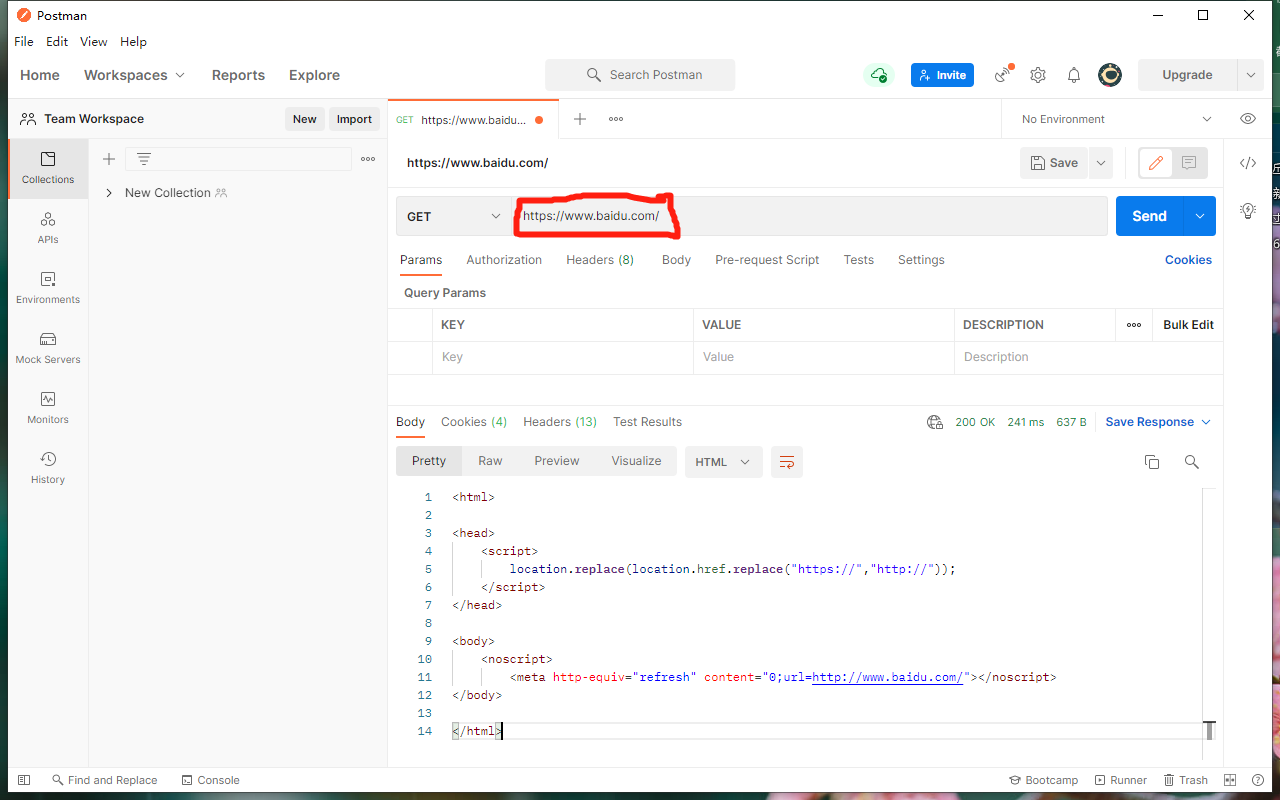Search within the response body
Image resolution: width=1280 pixels, height=800 pixels.
click(x=1192, y=462)
